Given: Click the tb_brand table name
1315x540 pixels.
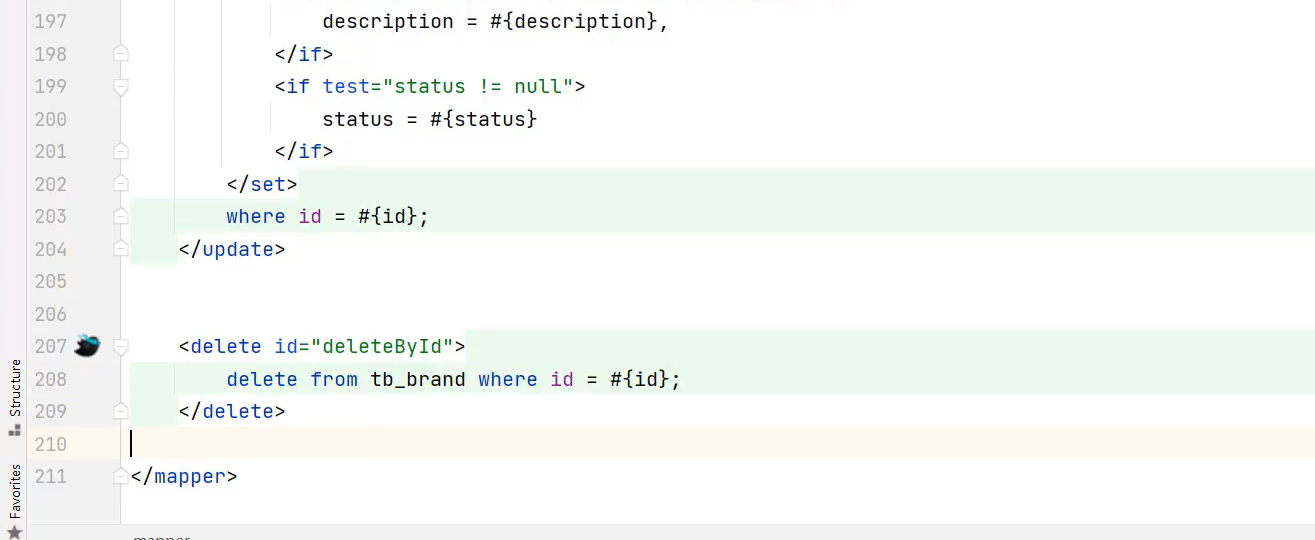Looking at the screenshot, I should [417, 379].
